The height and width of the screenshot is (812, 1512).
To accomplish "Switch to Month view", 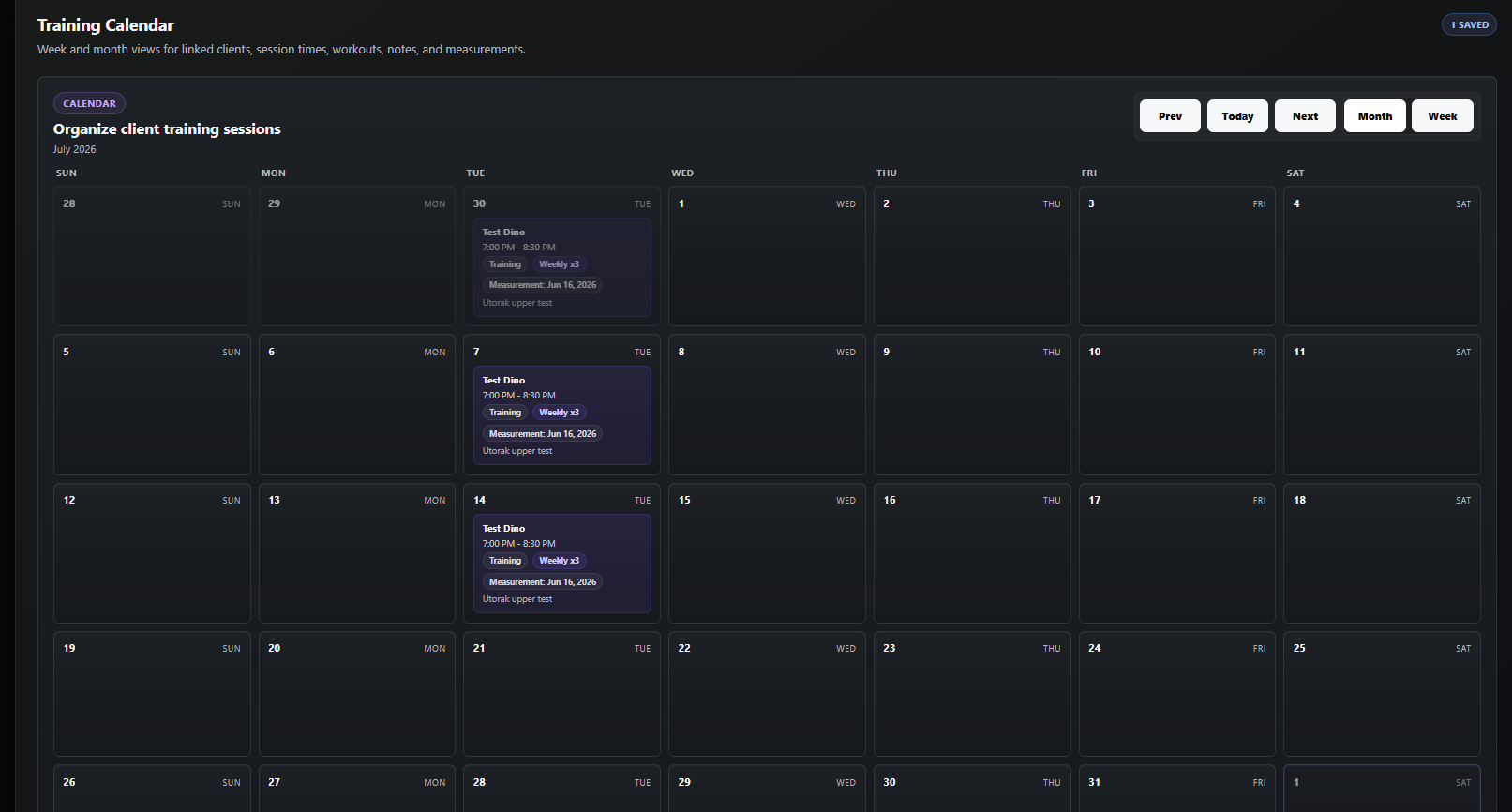I will pos(1375,116).
